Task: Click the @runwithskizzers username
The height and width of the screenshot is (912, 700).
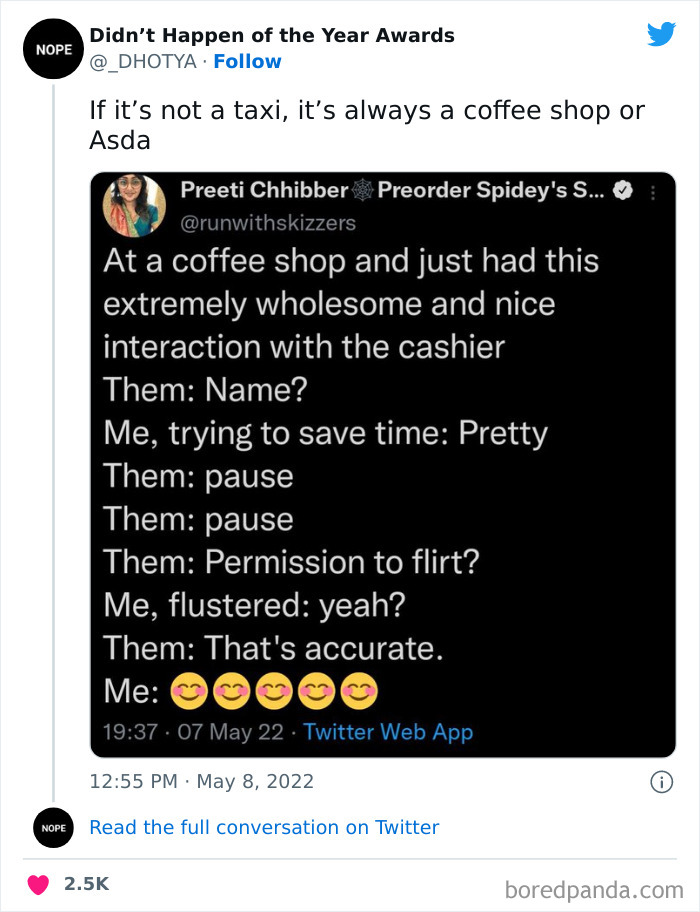Action: [x=268, y=222]
